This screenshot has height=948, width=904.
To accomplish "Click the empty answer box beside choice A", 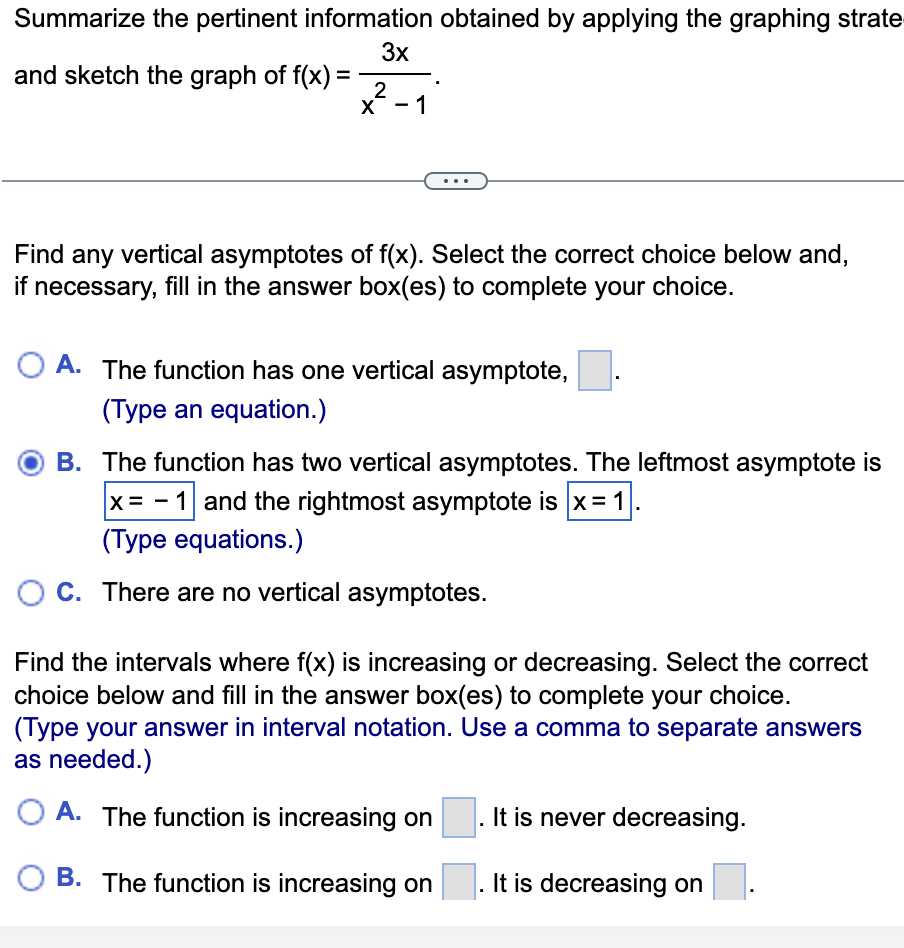I will click(595, 369).
